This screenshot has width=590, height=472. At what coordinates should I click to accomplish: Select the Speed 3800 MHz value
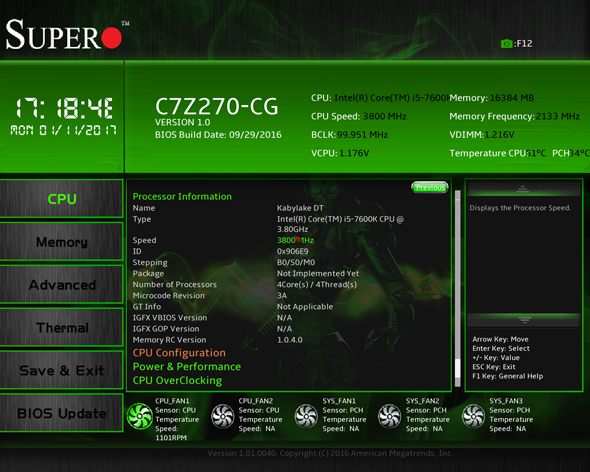click(x=295, y=240)
